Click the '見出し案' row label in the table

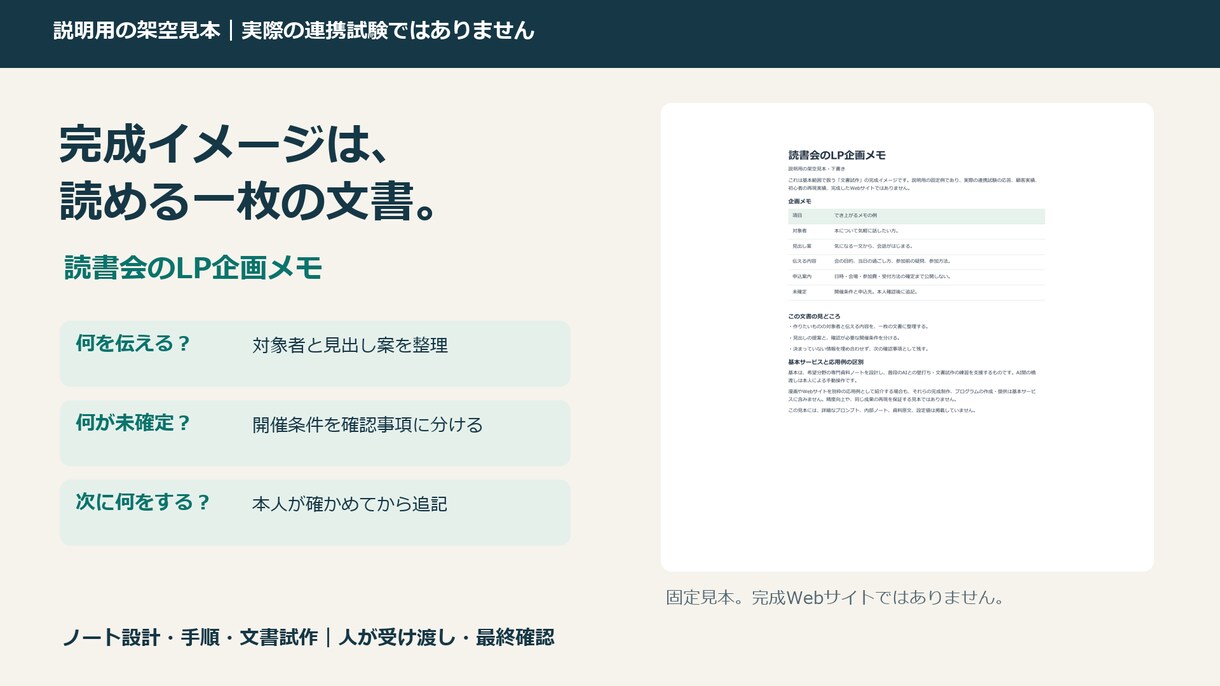(x=802, y=246)
